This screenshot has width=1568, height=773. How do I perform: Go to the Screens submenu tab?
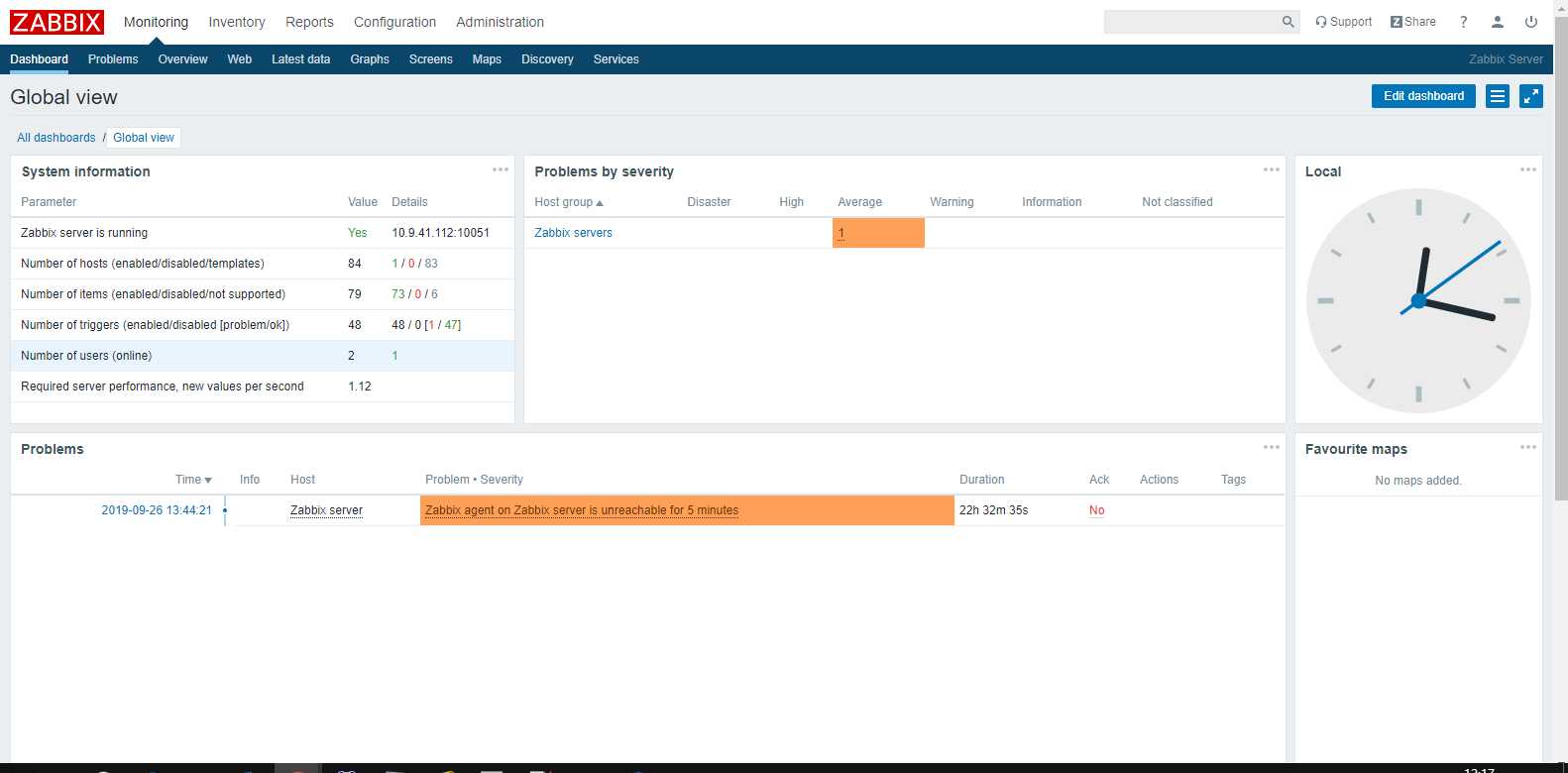pyautogui.click(x=431, y=59)
